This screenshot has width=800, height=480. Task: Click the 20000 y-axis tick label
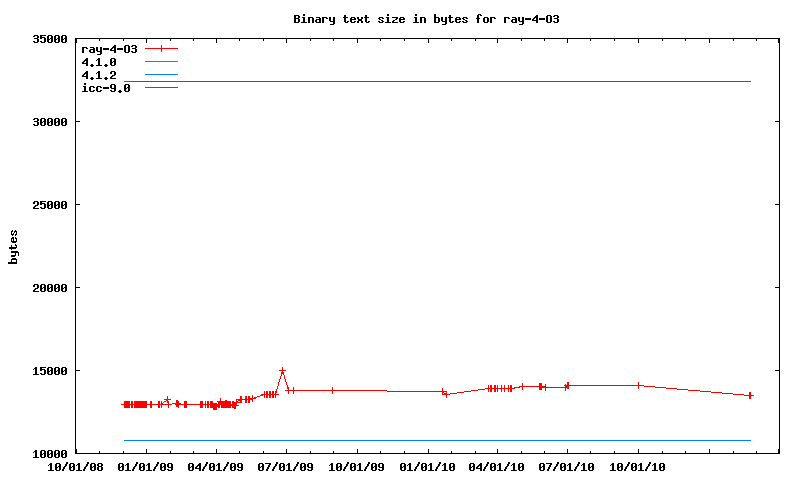pyautogui.click(x=46, y=288)
